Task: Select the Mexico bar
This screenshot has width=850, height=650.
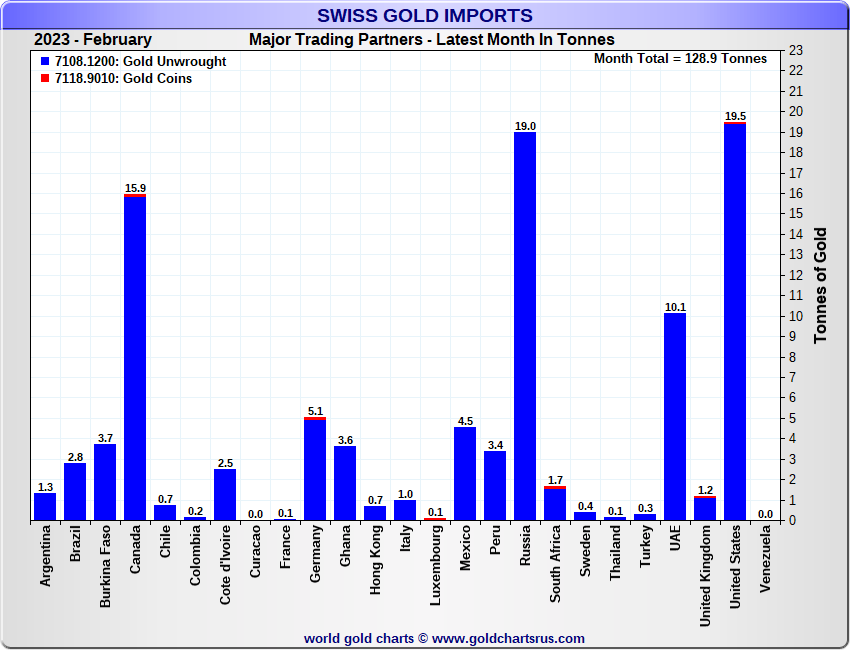Action: pos(465,474)
